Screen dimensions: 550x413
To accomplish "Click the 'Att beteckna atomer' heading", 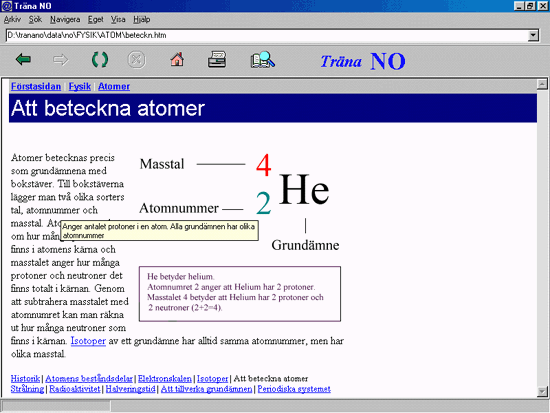I will tap(108, 108).
